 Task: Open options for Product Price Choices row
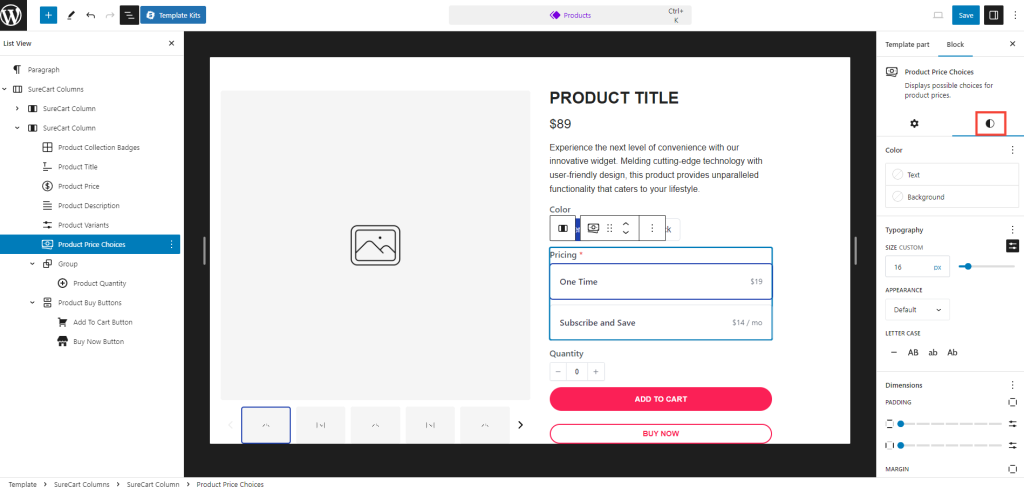click(171, 244)
